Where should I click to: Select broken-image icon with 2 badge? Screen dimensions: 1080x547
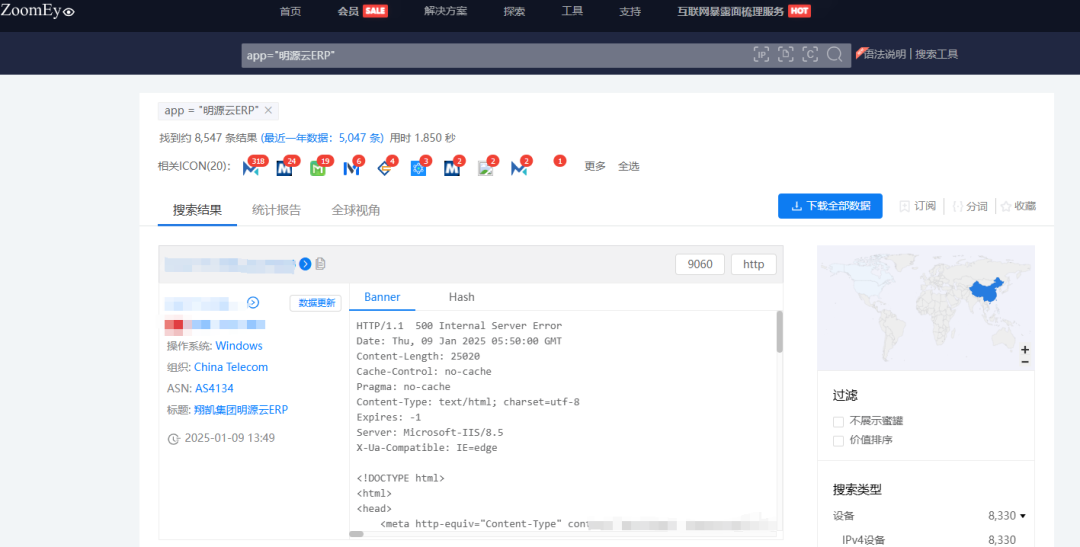pos(486,167)
